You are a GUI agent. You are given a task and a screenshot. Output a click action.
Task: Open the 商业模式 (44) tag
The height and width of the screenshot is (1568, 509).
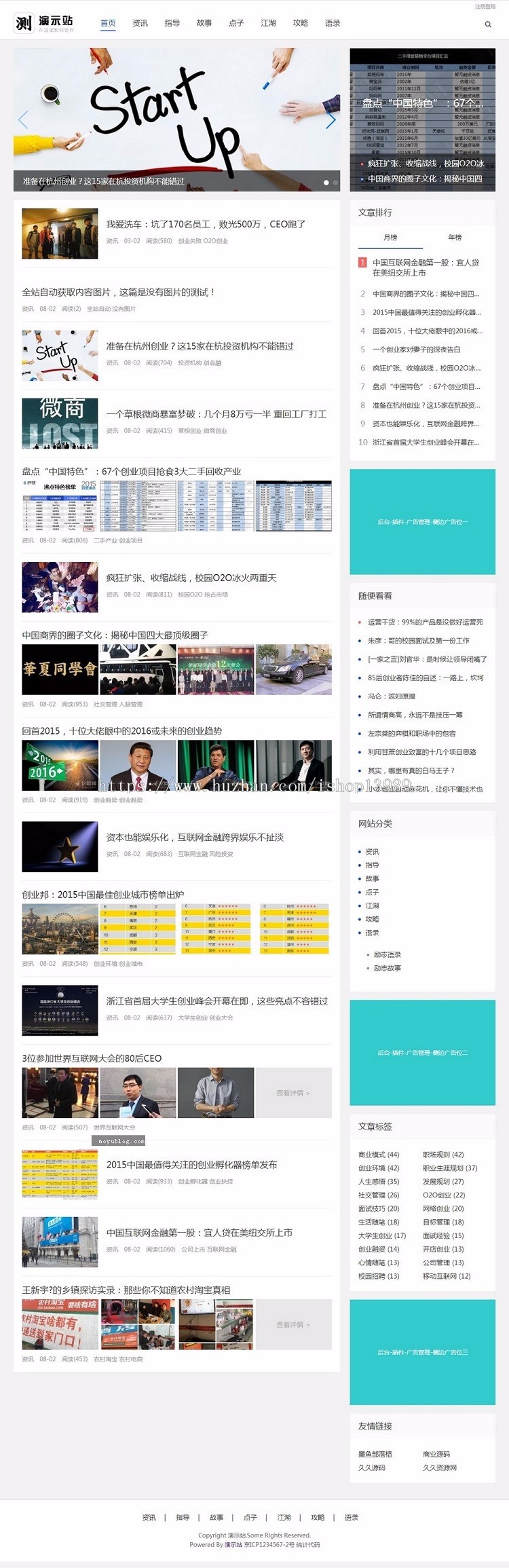[x=379, y=1155]
